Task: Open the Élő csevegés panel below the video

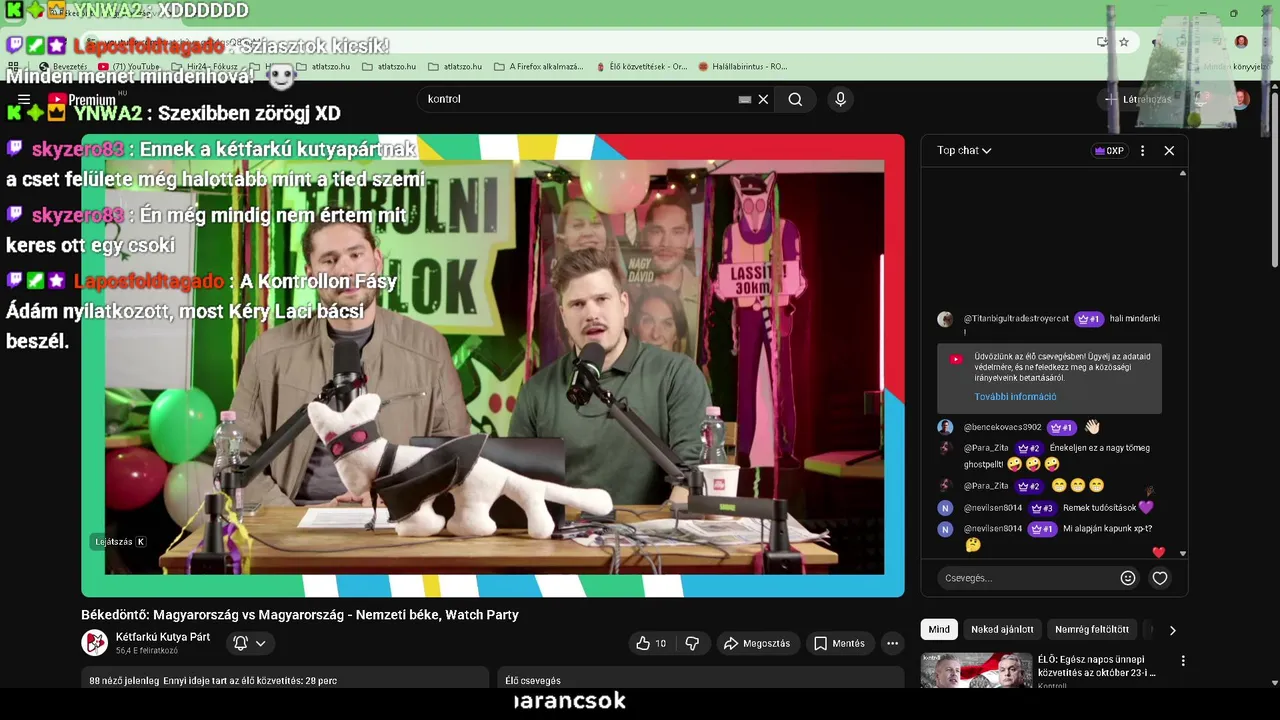Action: 700,679
